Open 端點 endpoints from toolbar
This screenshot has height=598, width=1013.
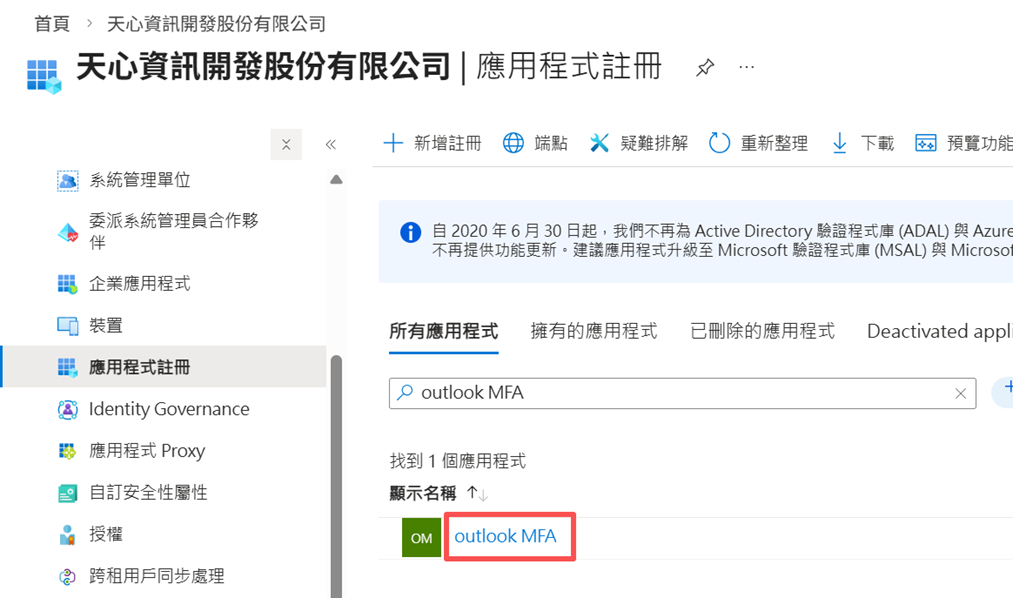coord(535,143)
